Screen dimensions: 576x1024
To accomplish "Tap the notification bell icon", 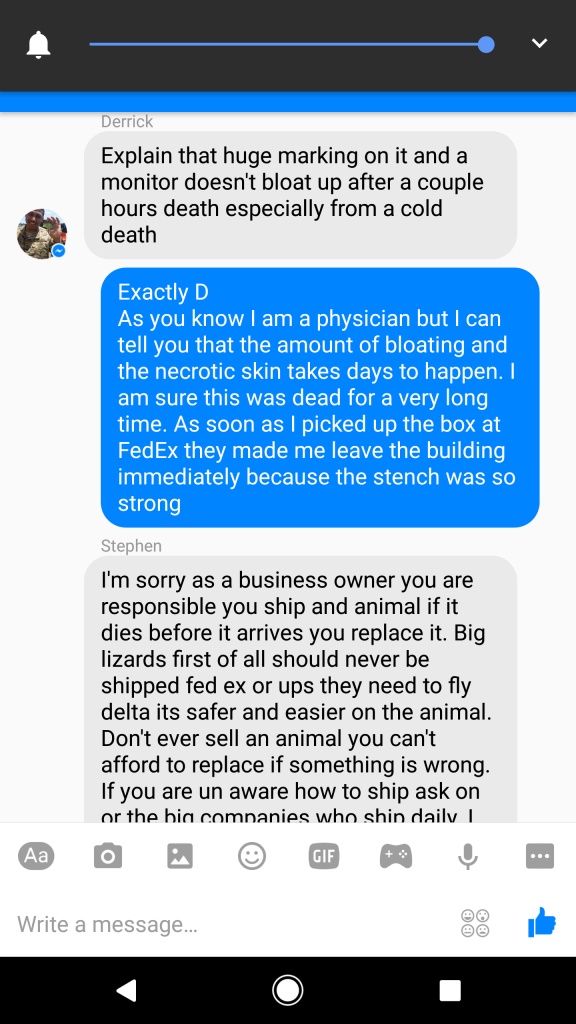I will pyautogui.click(x=39, y=44).
